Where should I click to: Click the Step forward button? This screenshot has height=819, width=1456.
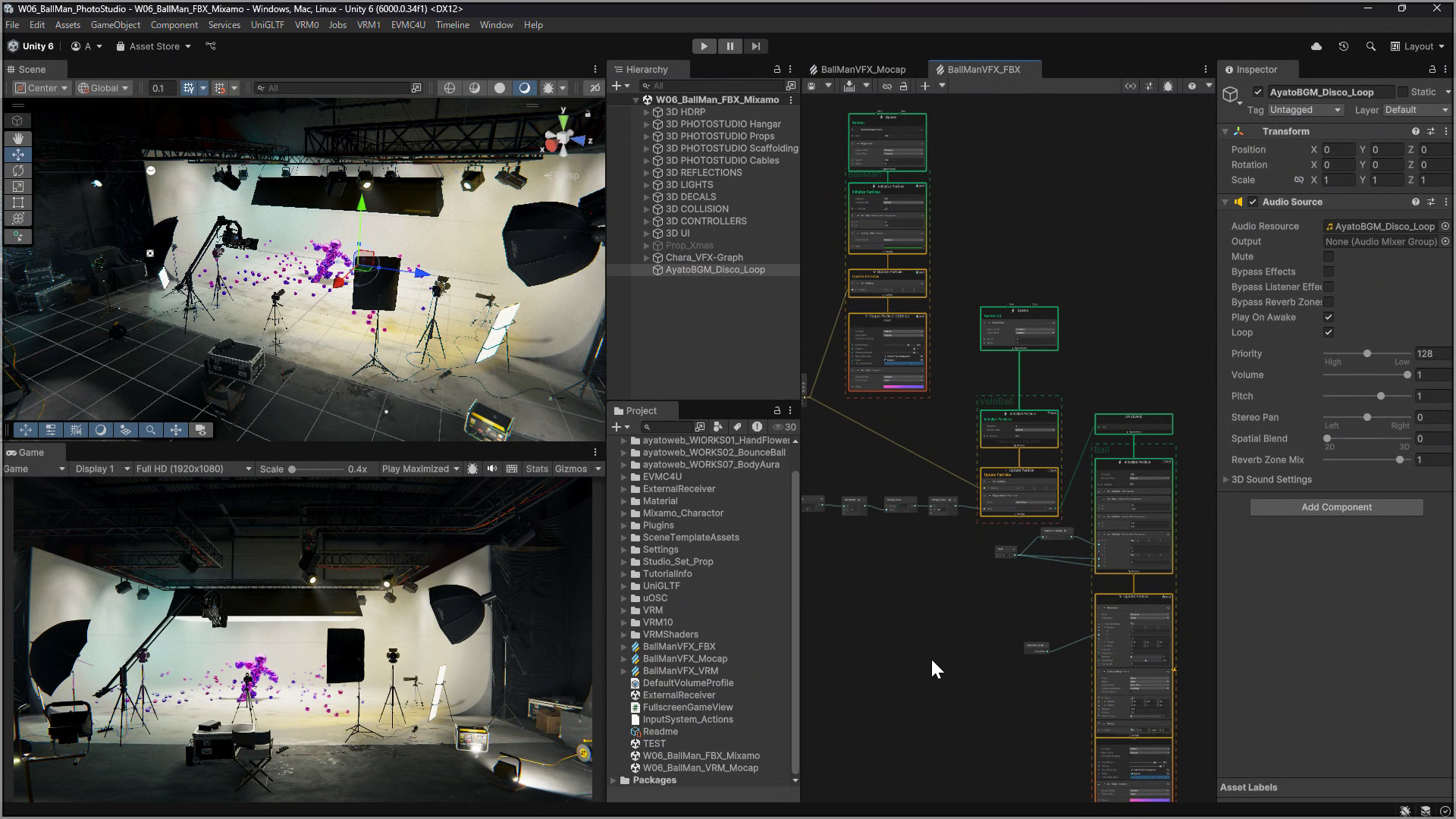pos(755,46)
